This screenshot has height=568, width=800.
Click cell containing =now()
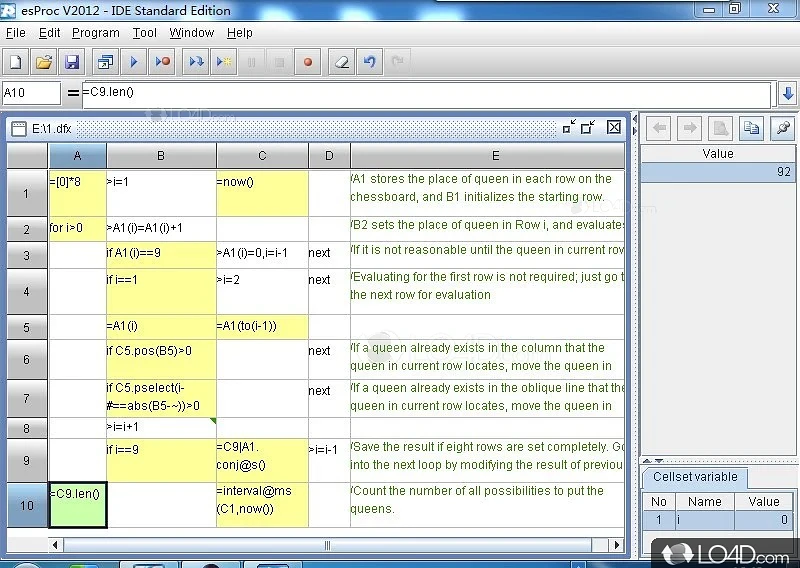tap(262, 192)
